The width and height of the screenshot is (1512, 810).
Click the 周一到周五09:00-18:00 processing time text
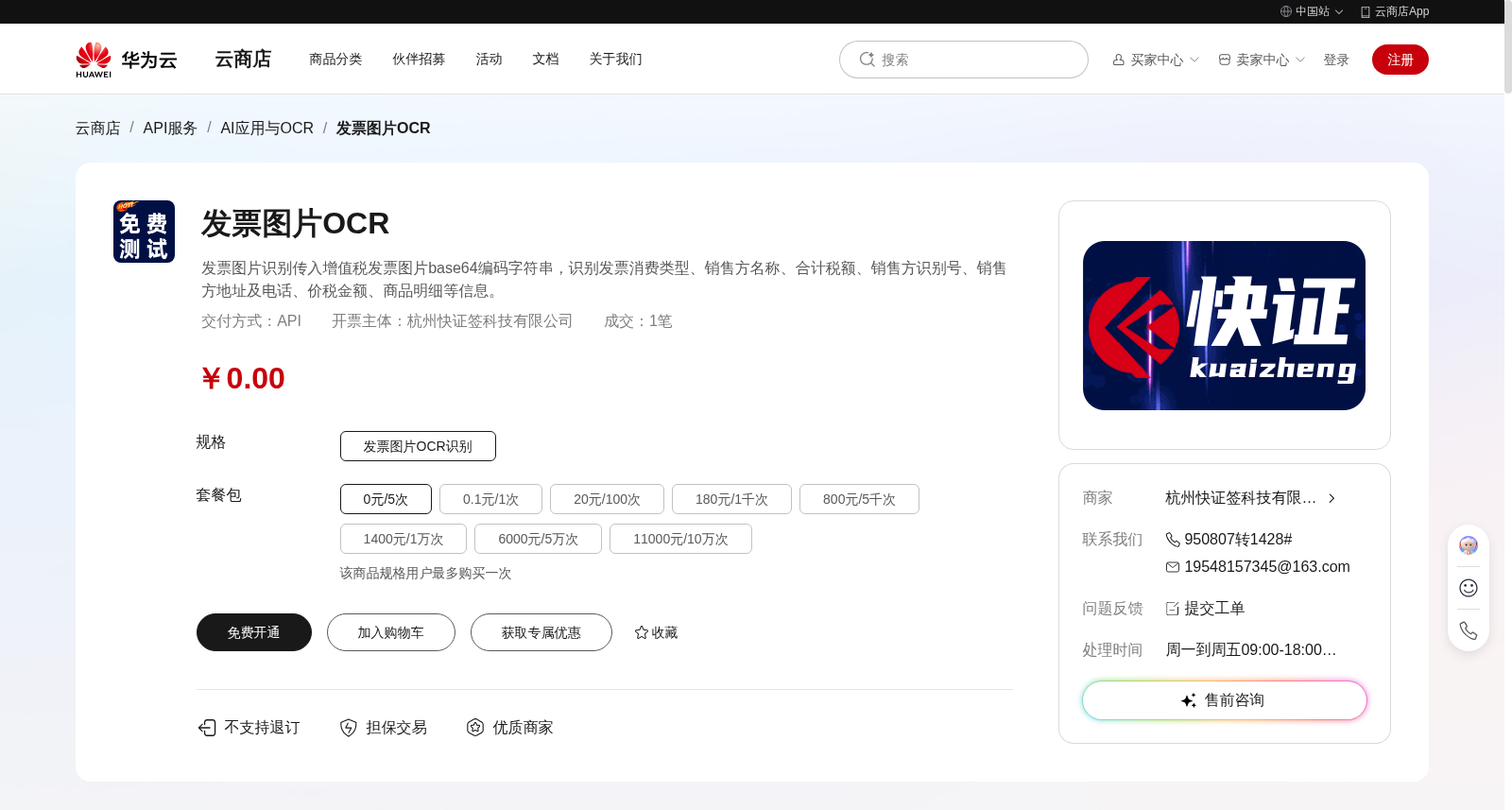tap(1251, 650)
